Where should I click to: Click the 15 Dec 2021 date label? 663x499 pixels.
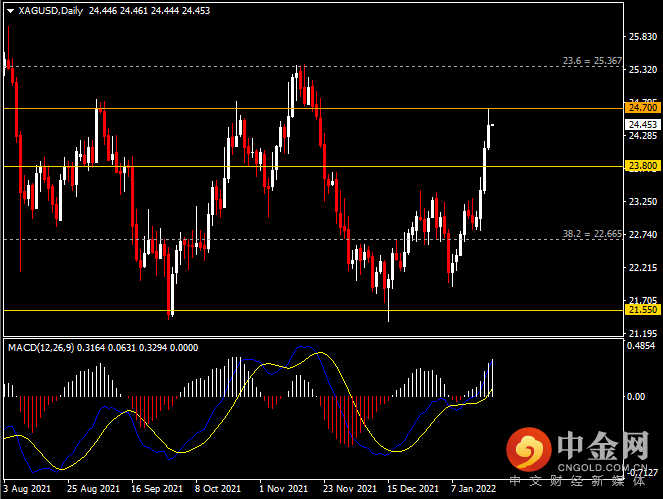(x=413, y=489)
